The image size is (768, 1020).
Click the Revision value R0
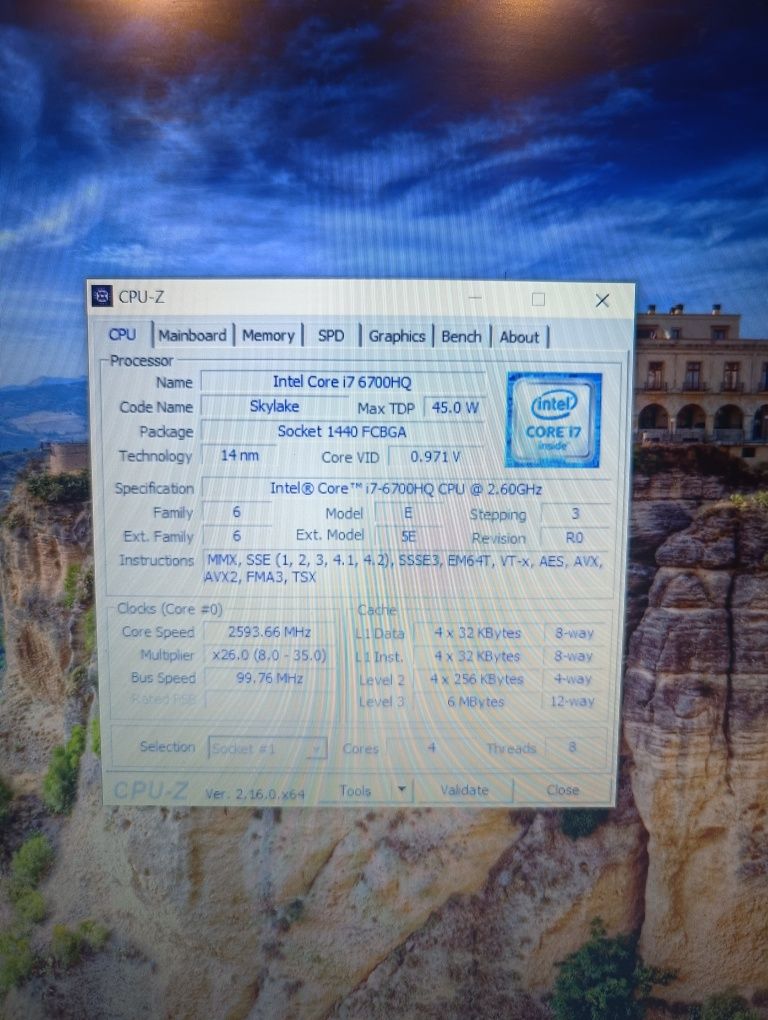click(575, 537)
